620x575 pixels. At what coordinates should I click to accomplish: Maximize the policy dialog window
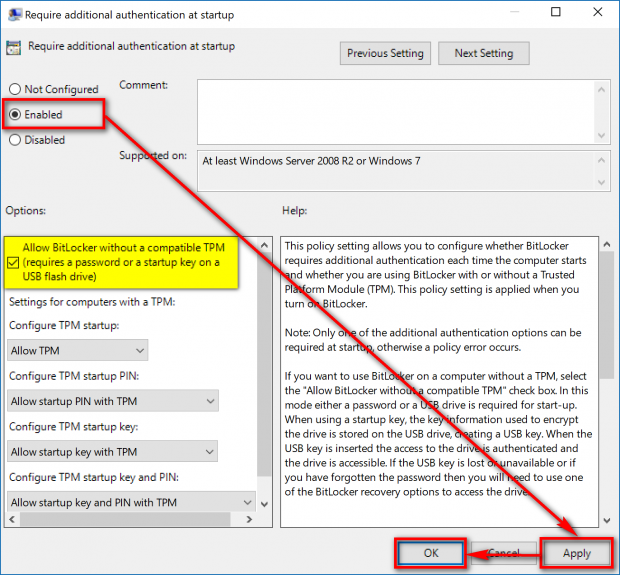click(x=556, y=13)
